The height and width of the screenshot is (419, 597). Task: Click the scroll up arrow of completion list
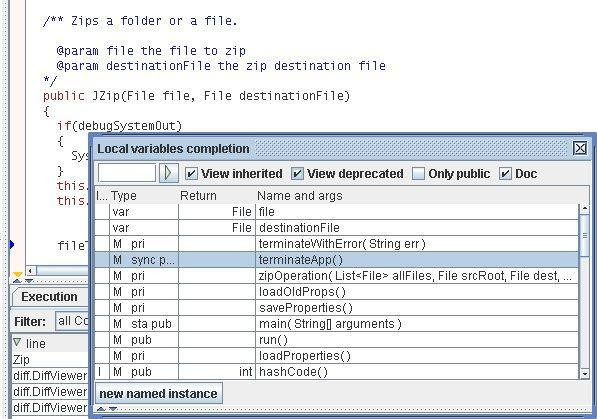(x=584, y=209)
